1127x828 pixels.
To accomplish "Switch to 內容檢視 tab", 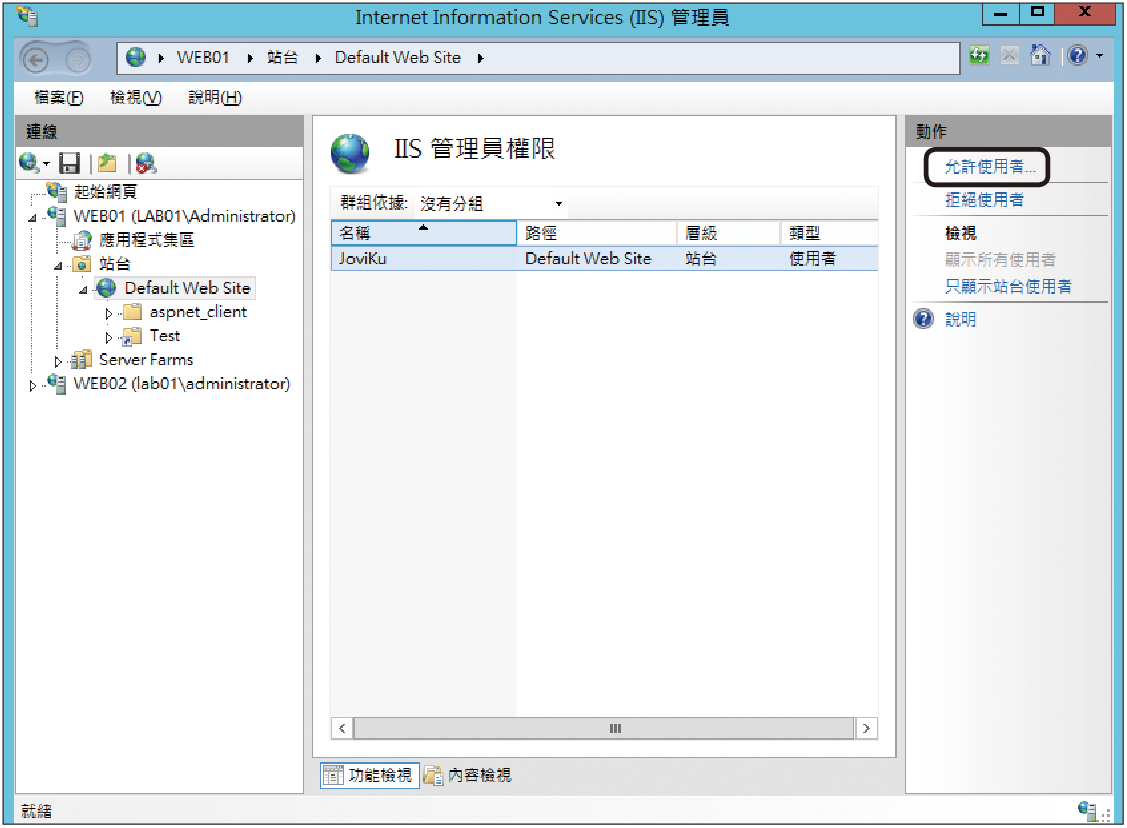I will (468, 775).
